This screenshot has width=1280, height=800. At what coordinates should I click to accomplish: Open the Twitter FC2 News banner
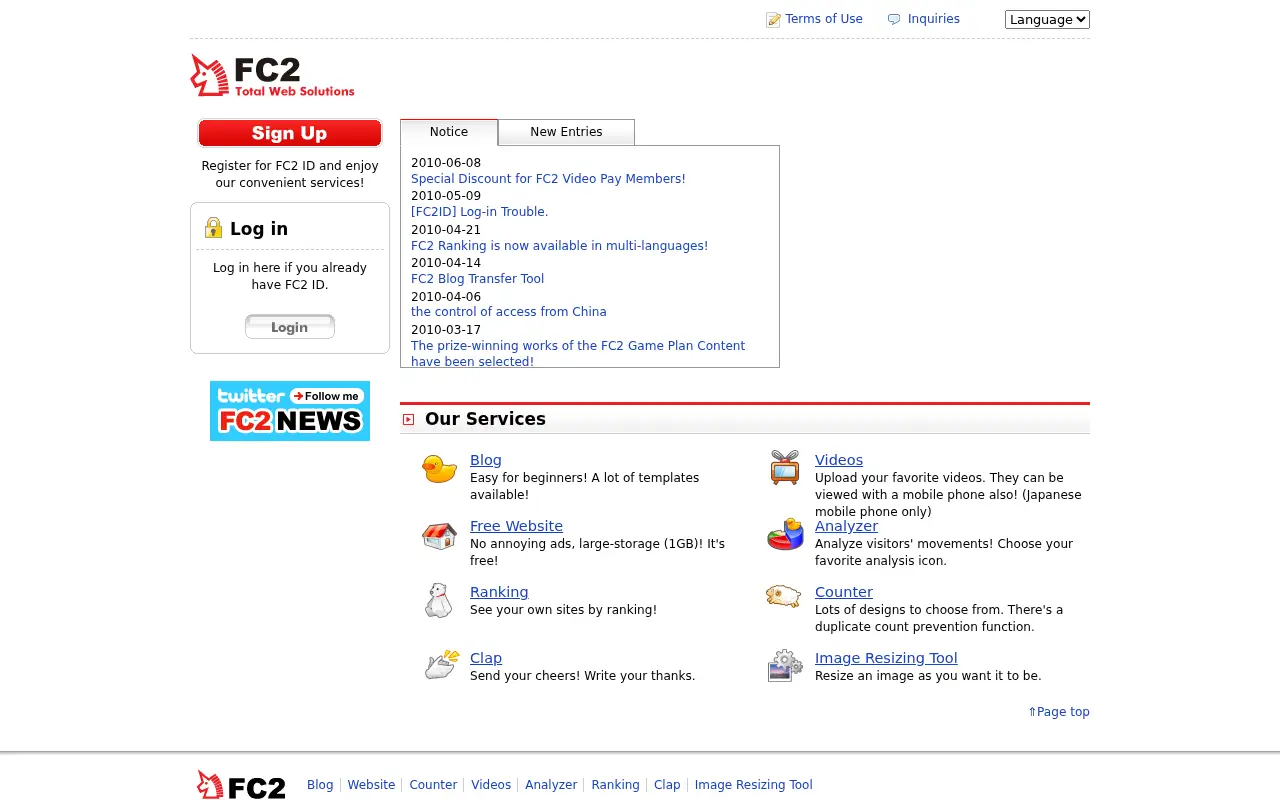click(290, 411)
